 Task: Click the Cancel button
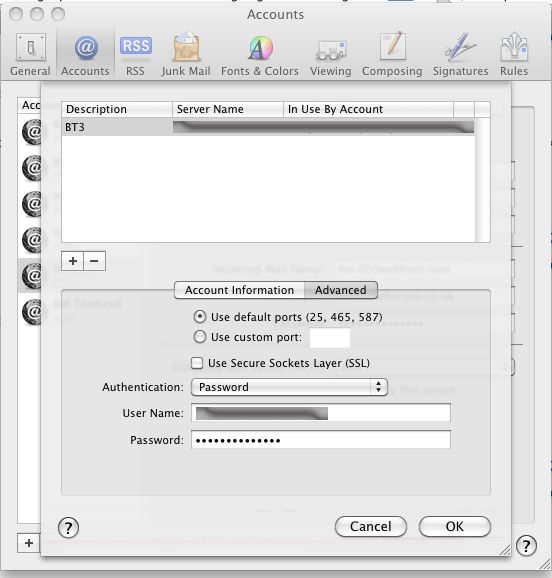click(371, 526)
